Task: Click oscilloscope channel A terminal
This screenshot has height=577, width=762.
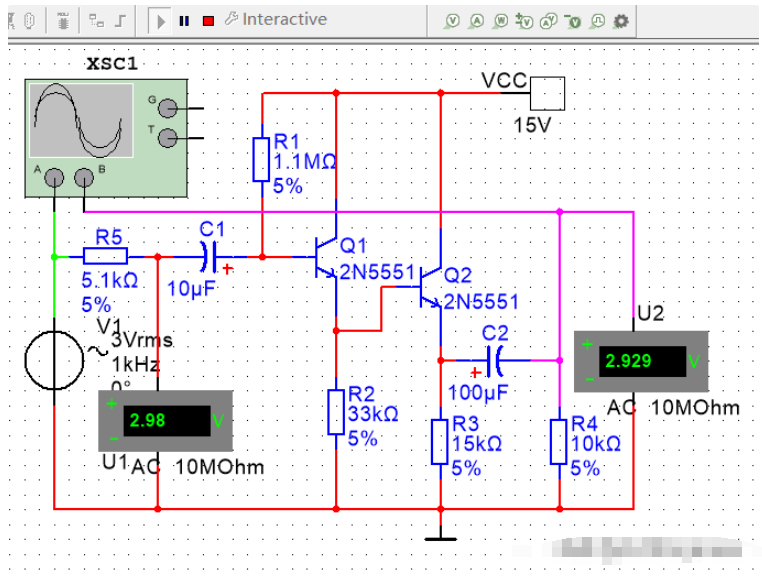Action: tap(54, 178)
